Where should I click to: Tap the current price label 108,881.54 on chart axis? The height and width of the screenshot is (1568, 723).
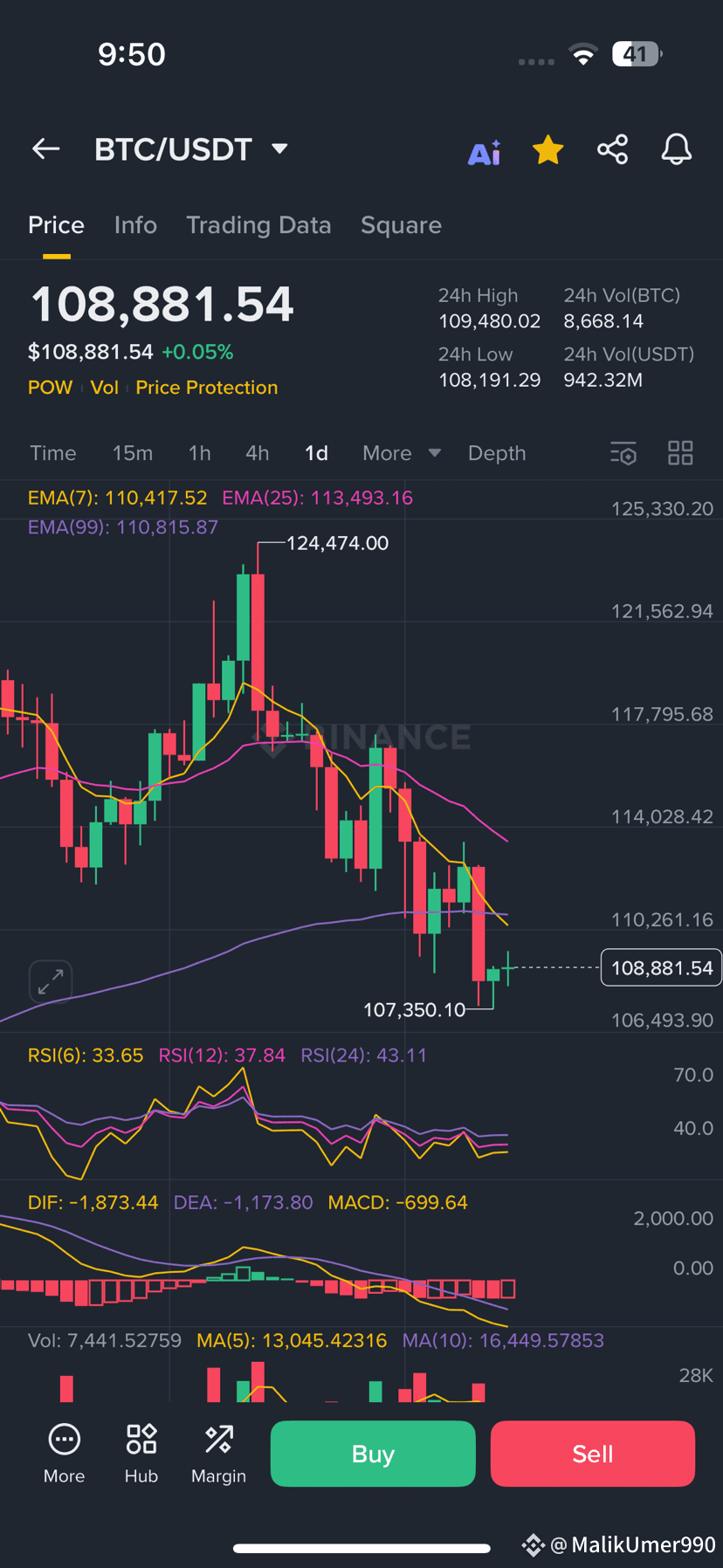pyautogui.click(x=662, y=967)
